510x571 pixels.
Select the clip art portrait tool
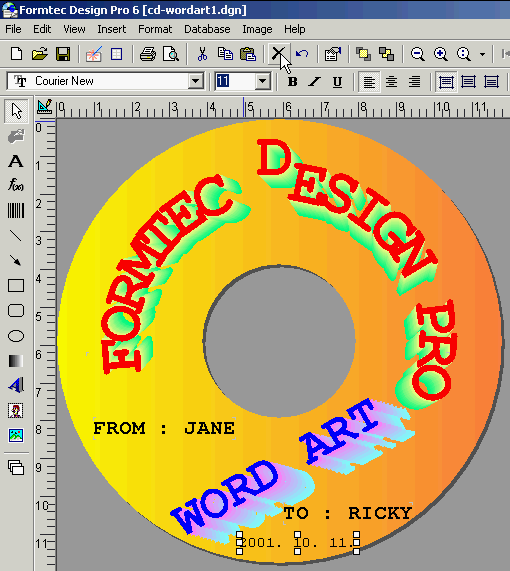coord(16,410)
